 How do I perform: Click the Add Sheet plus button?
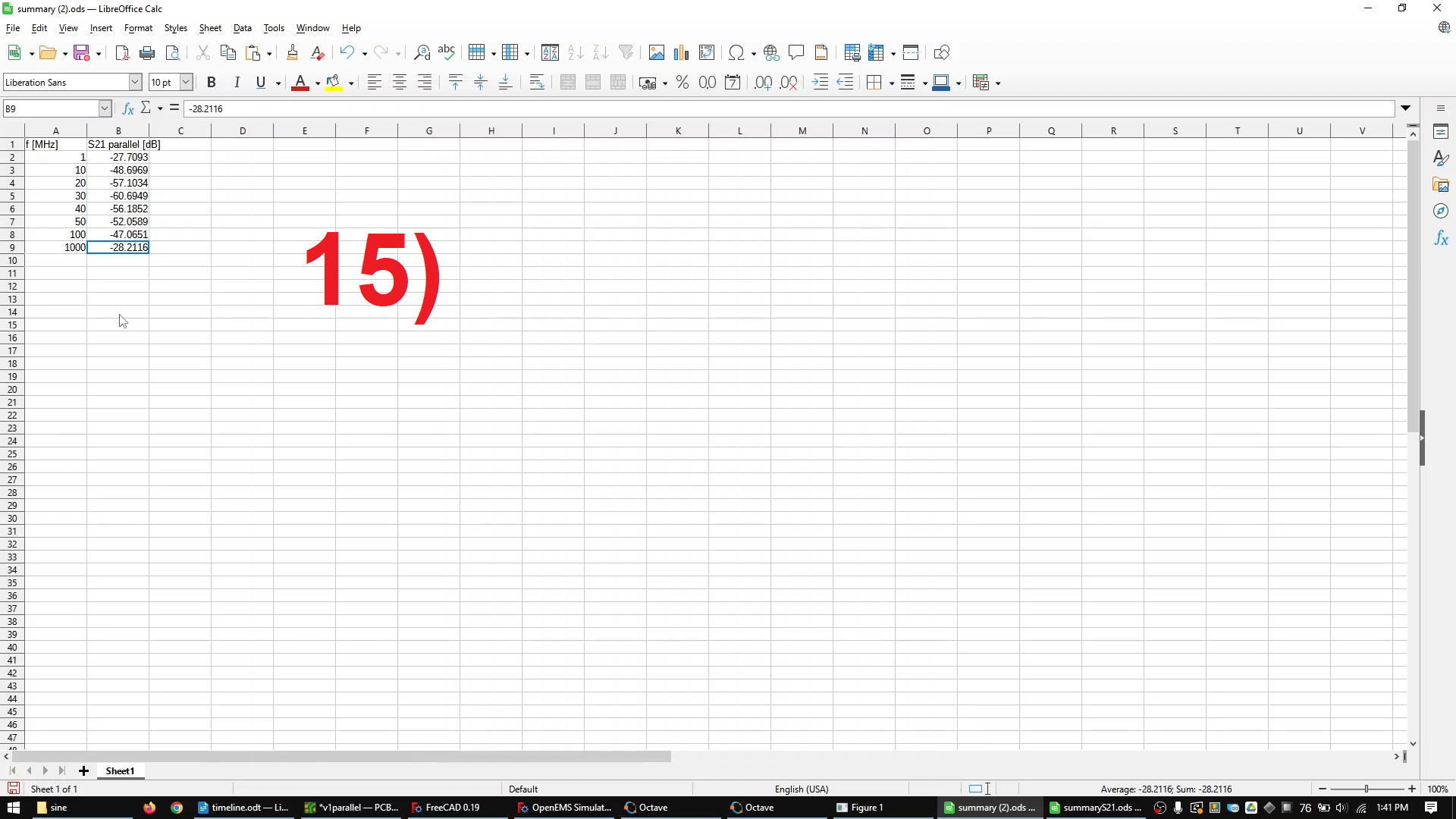(83, 770)
